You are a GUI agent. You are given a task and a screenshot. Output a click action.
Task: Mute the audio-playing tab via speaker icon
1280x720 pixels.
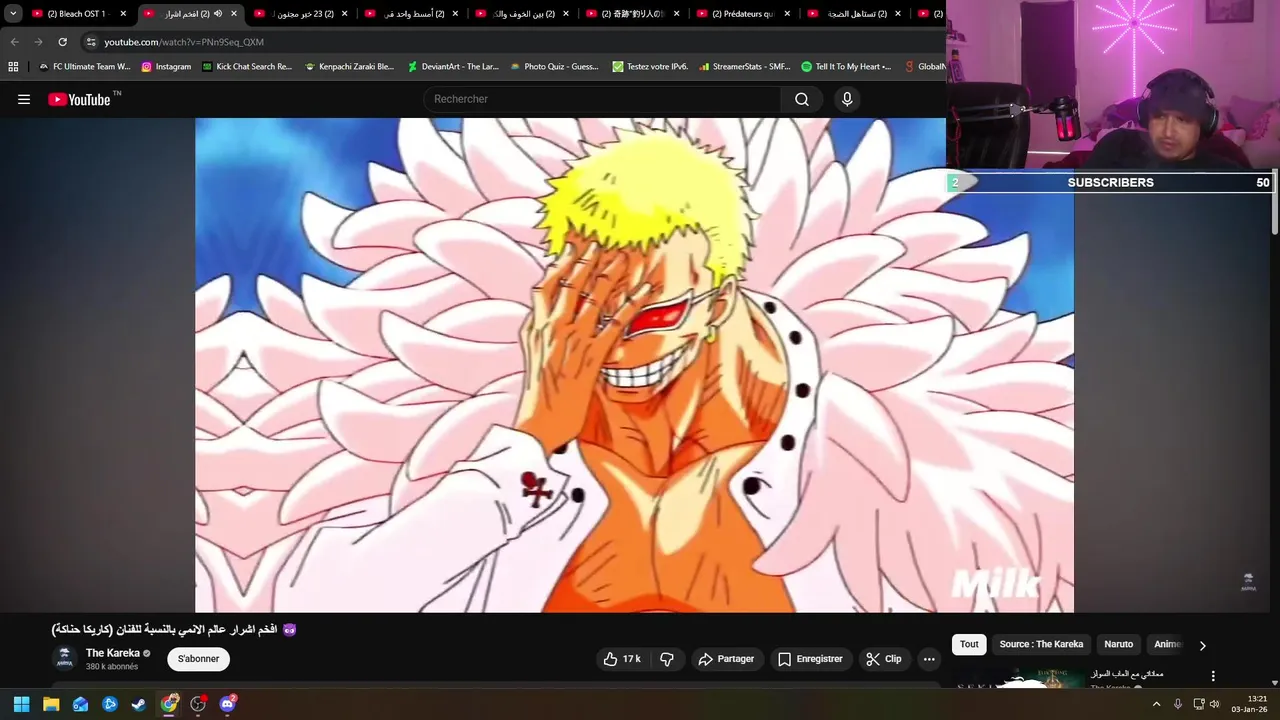tap(218, 14)
